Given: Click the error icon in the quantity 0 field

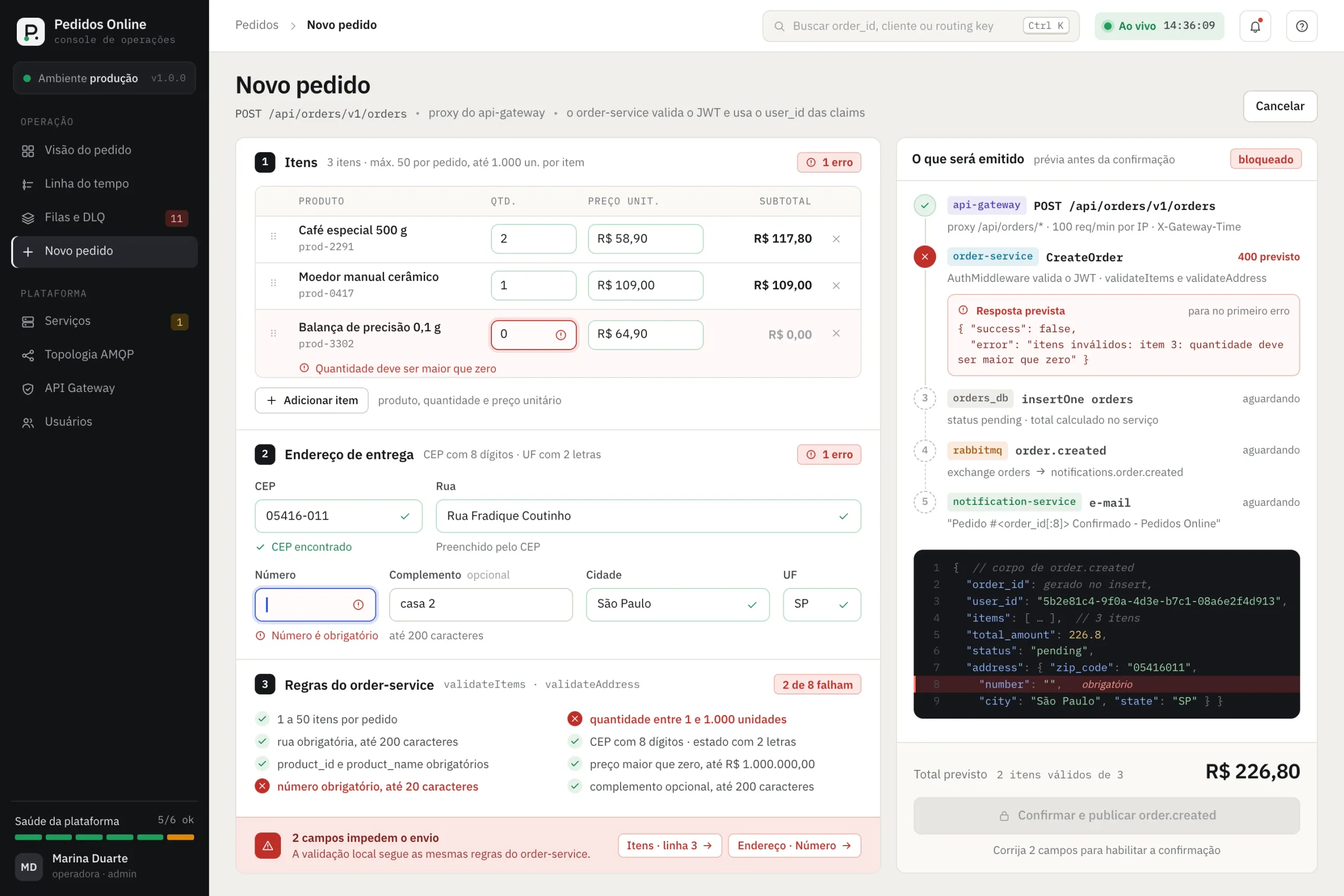Looking at the screenshot, I should [x=561, y=335].
